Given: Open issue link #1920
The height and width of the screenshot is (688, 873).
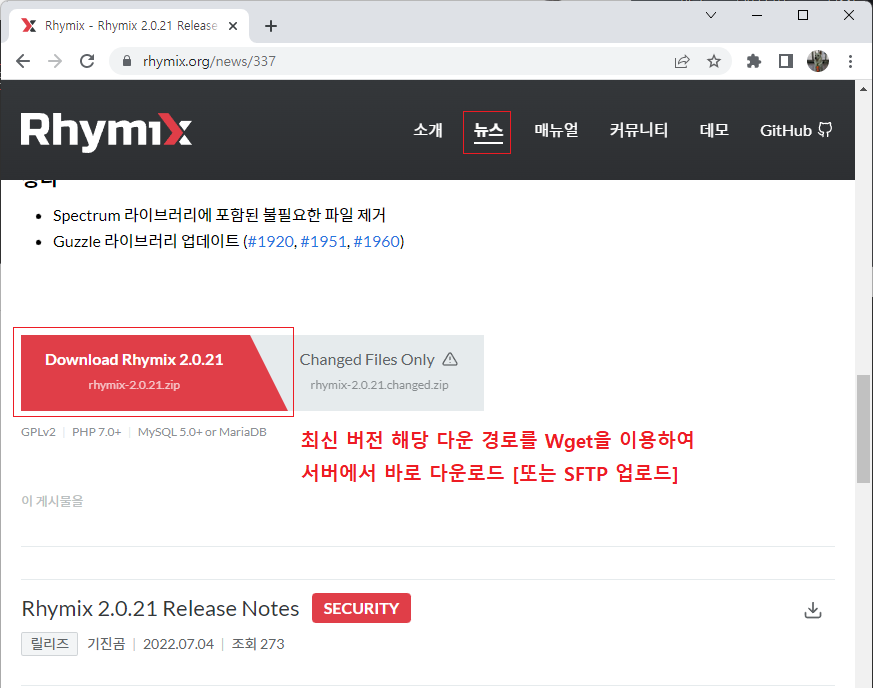Looking at the screenshot, I should click(x=271, y=242).
